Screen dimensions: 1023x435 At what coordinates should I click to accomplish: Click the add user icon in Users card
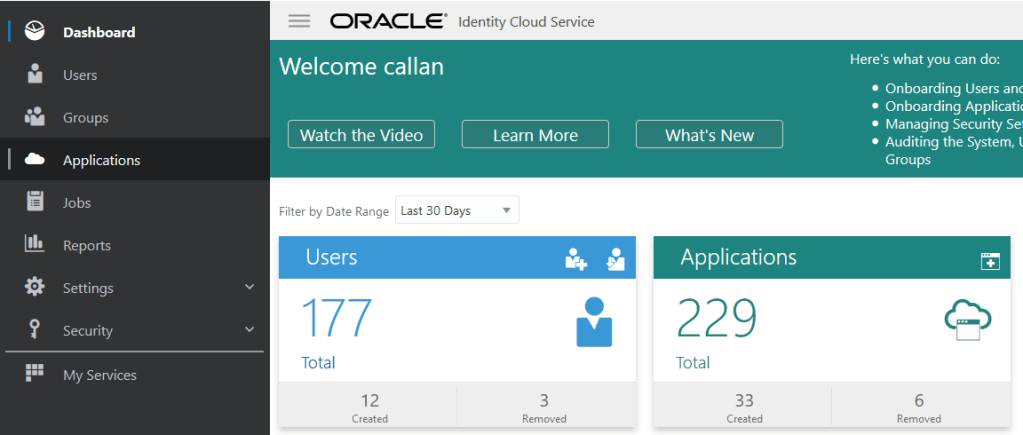(x=576, y=260)
